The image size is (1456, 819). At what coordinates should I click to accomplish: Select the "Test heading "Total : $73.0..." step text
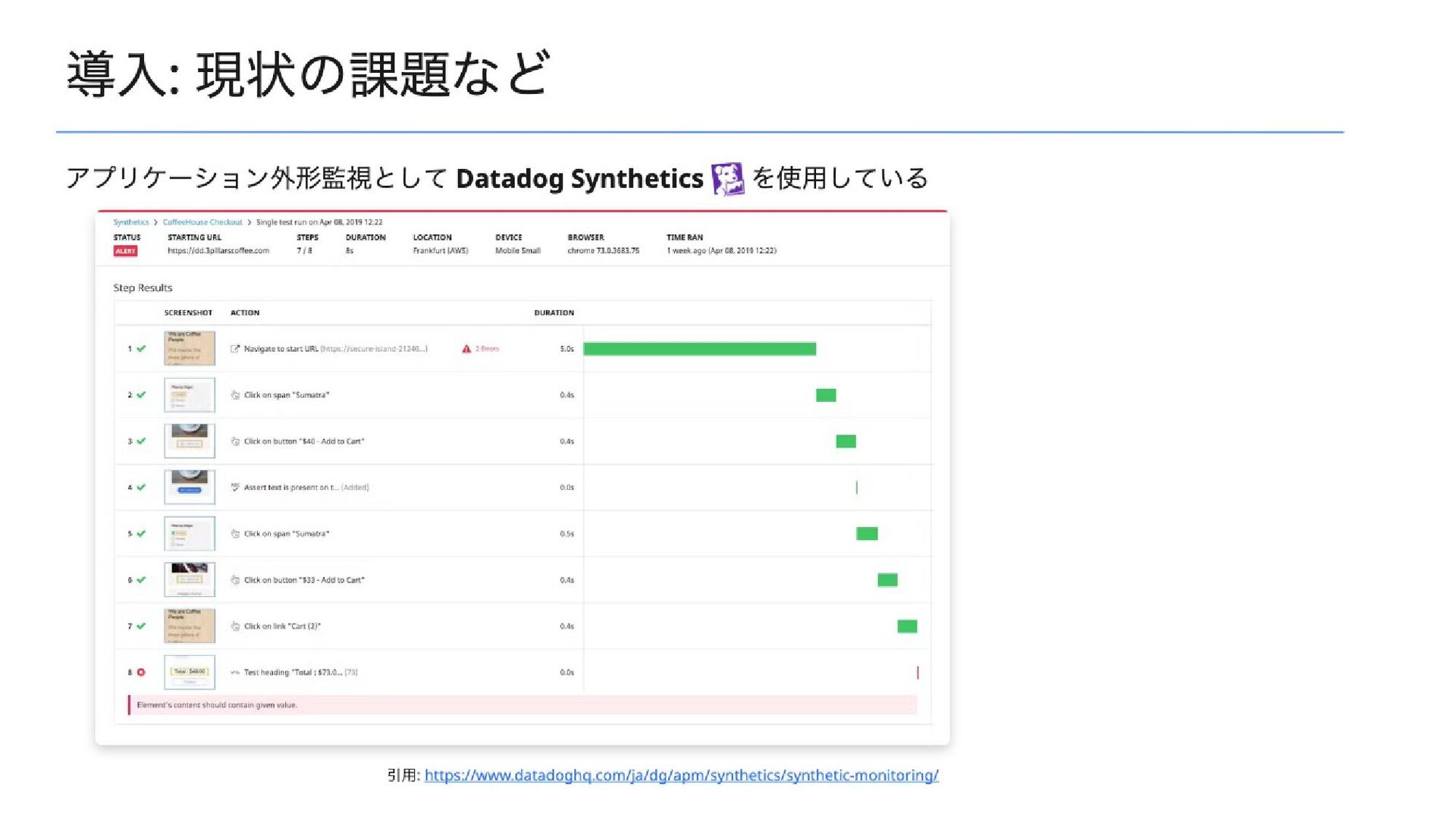[x=293, y=673]
